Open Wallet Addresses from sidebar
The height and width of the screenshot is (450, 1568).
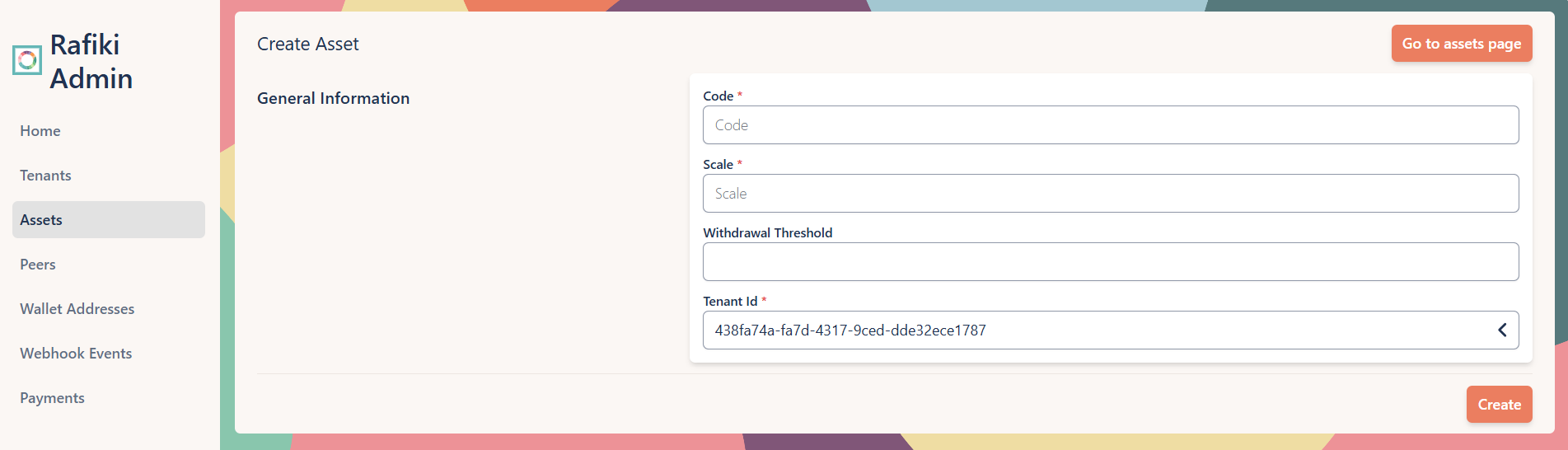tap(77, 309)
